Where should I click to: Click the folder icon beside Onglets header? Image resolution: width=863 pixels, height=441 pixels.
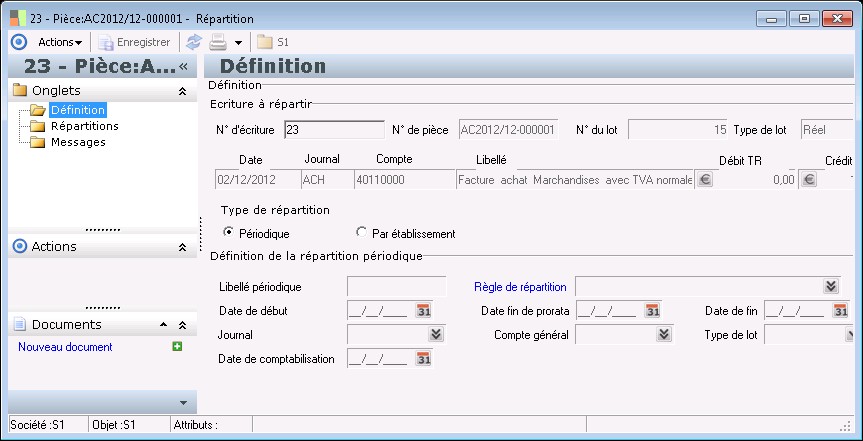20,90
